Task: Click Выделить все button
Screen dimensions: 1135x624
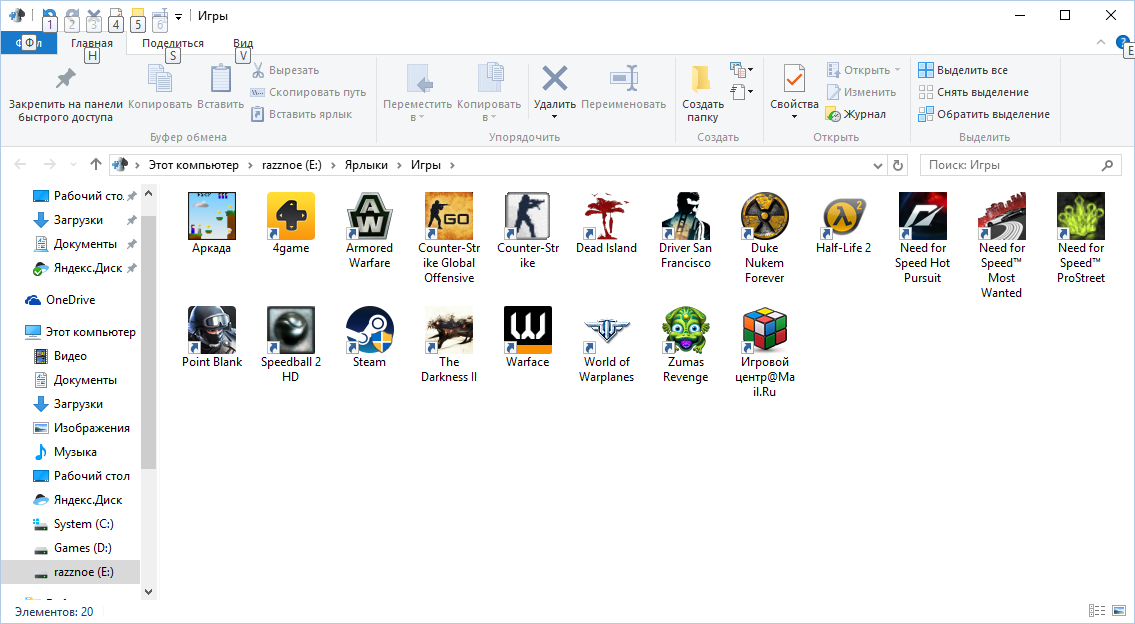Action: point(963,70)
